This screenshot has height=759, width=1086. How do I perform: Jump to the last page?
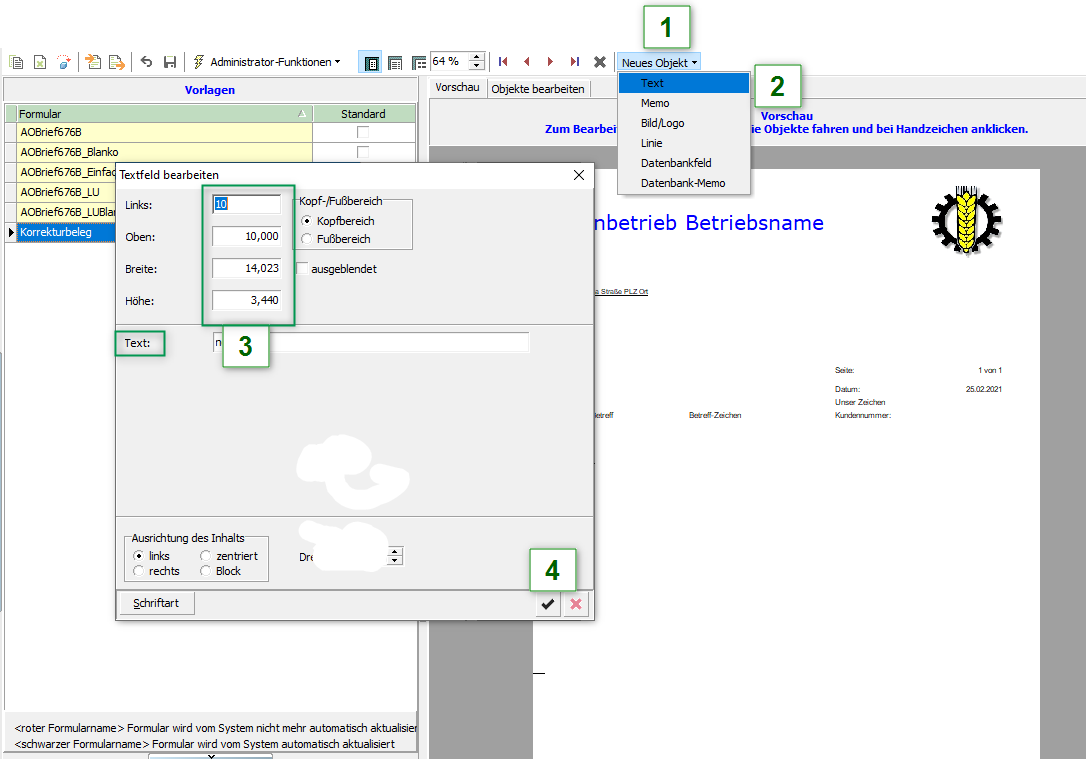click(x=574, y=62)
